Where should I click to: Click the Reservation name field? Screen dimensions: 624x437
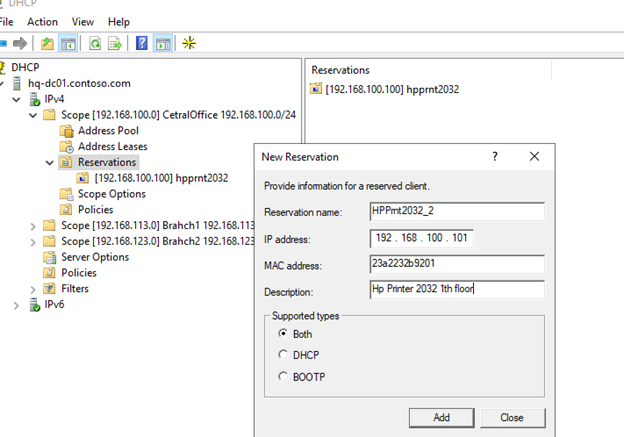[x=457, y=211]
